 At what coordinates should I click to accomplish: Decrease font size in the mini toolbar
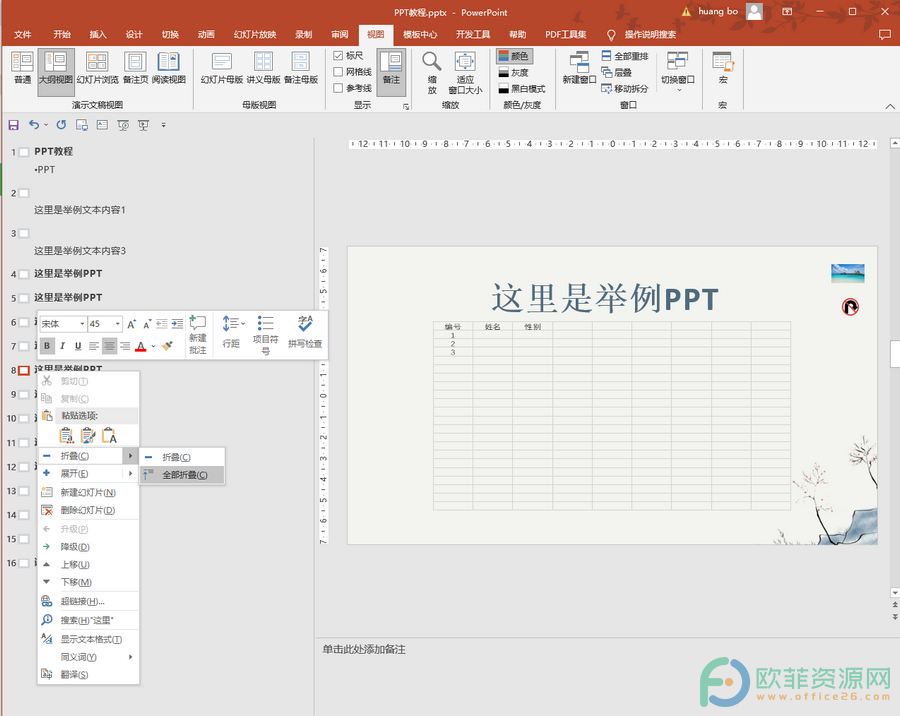pyautogui.click(x=147, y=324)
